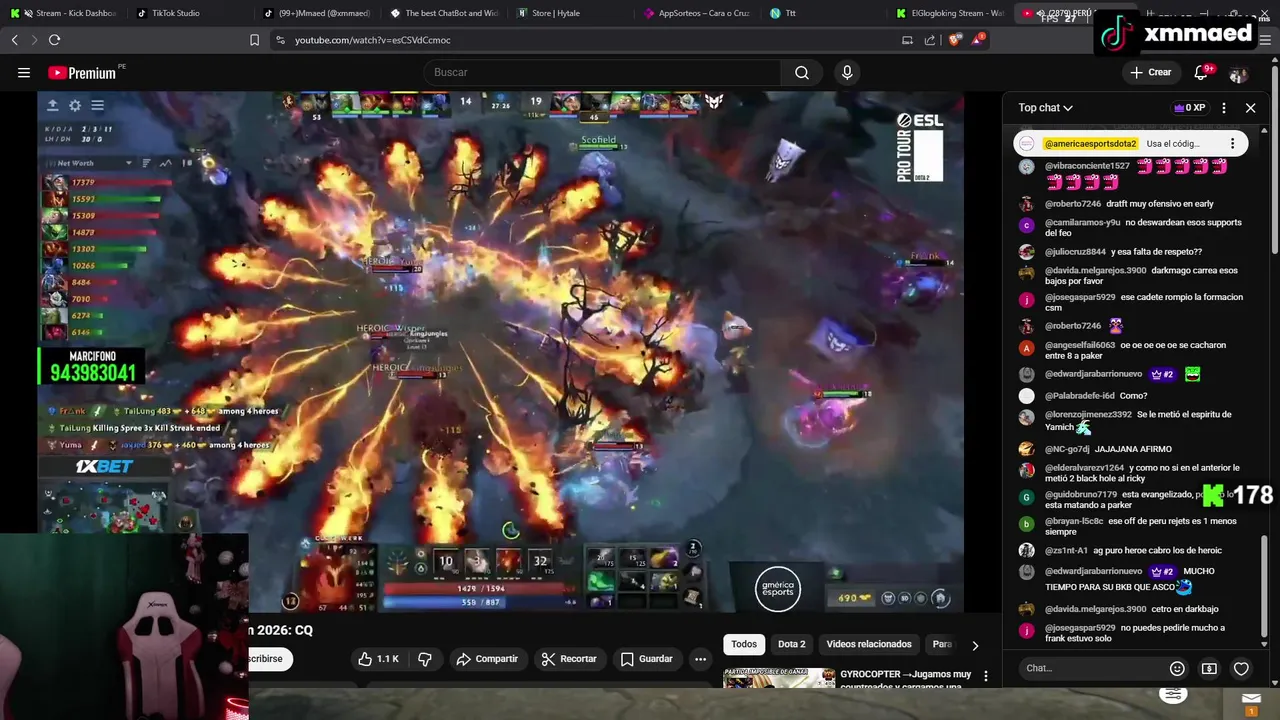Click username @lorenzojimenez3392 in chat
This screenshot has height=720, width=1280.
(x=1089, y=415)
